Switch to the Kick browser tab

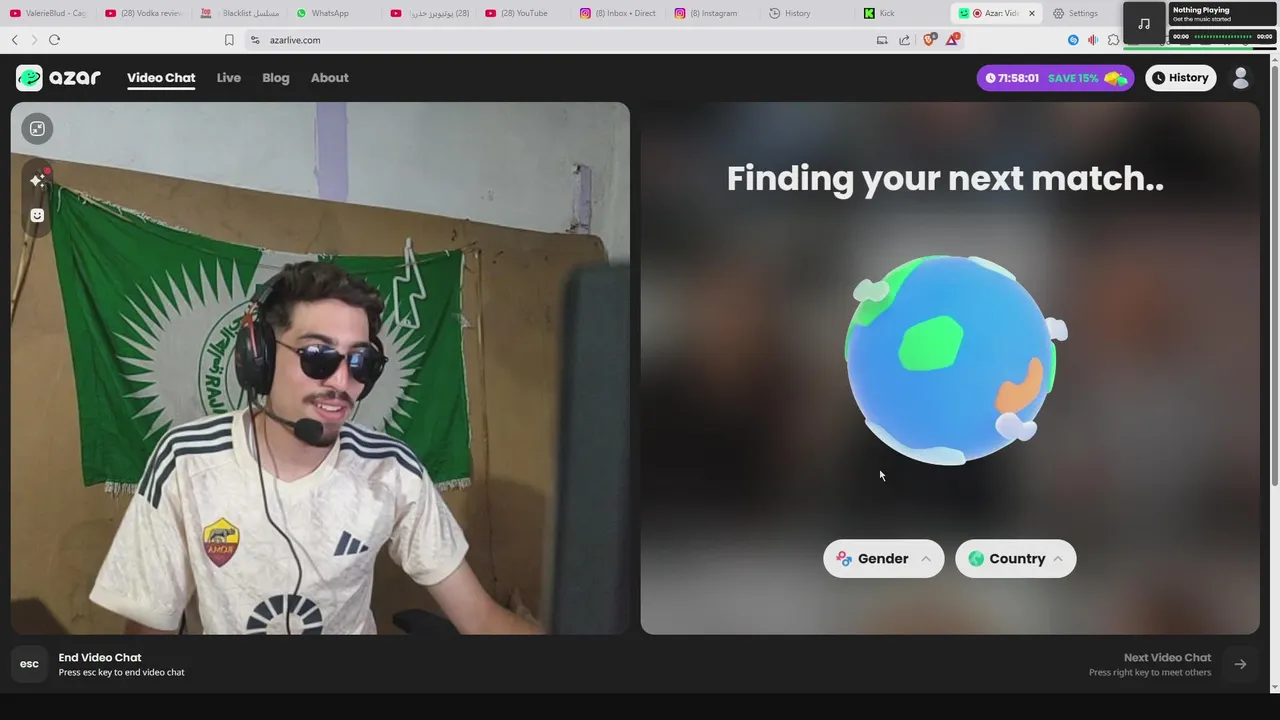(903, 13)
